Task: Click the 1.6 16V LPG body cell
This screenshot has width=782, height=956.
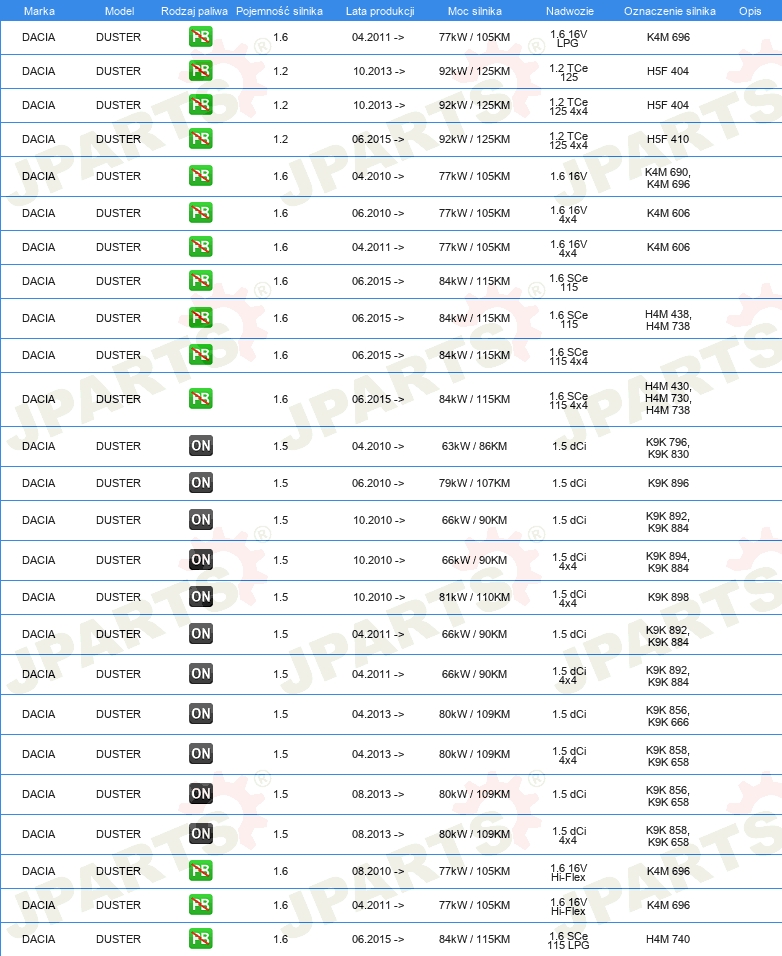Action: (x=569, y=38)
